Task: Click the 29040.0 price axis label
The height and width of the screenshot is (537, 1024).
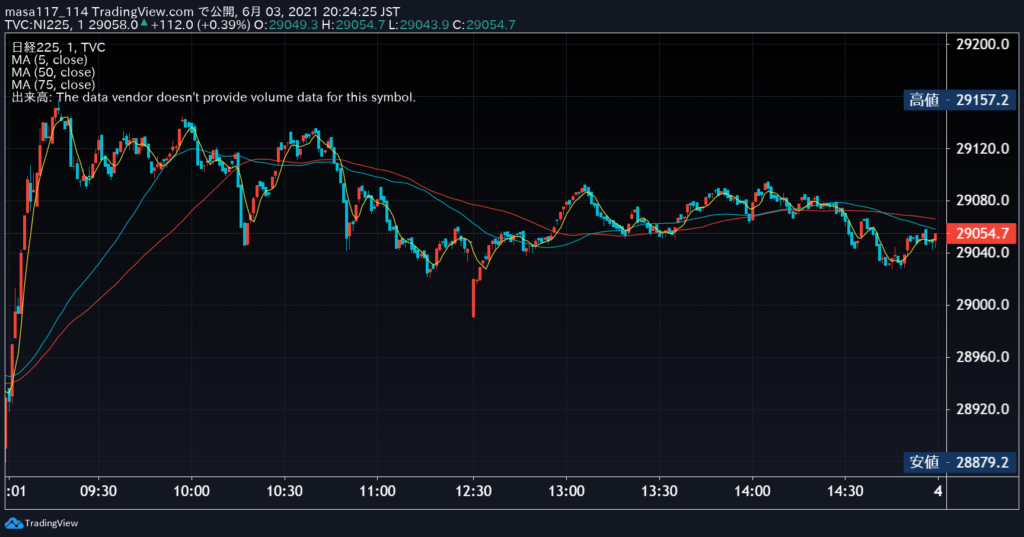Action: pyautogui.click(x=982, y=252)
